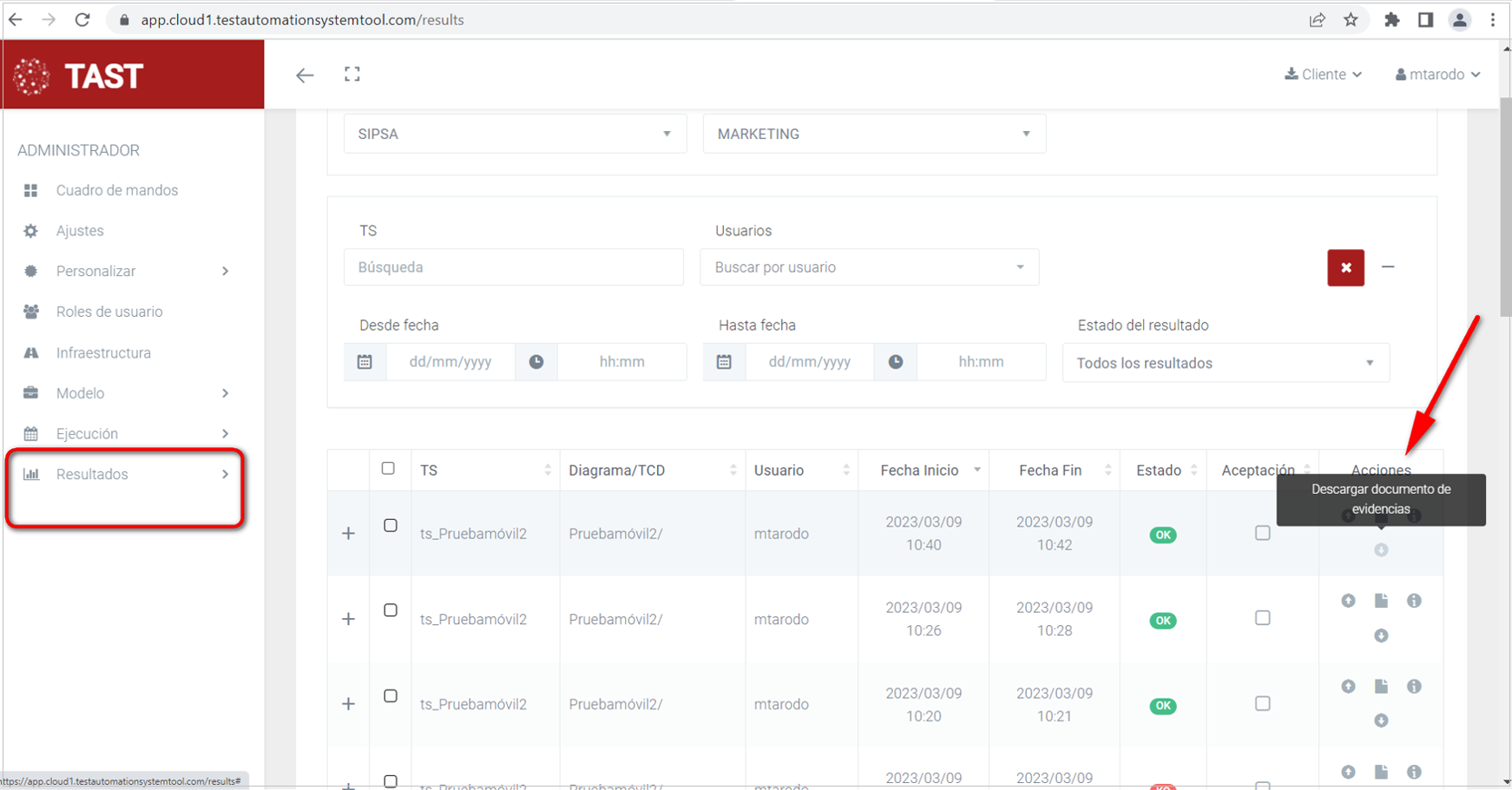Click the fullscreen toggle icon in header
Image resolution: width=1512 pixels, height=790 pixels.
(352, 75)
